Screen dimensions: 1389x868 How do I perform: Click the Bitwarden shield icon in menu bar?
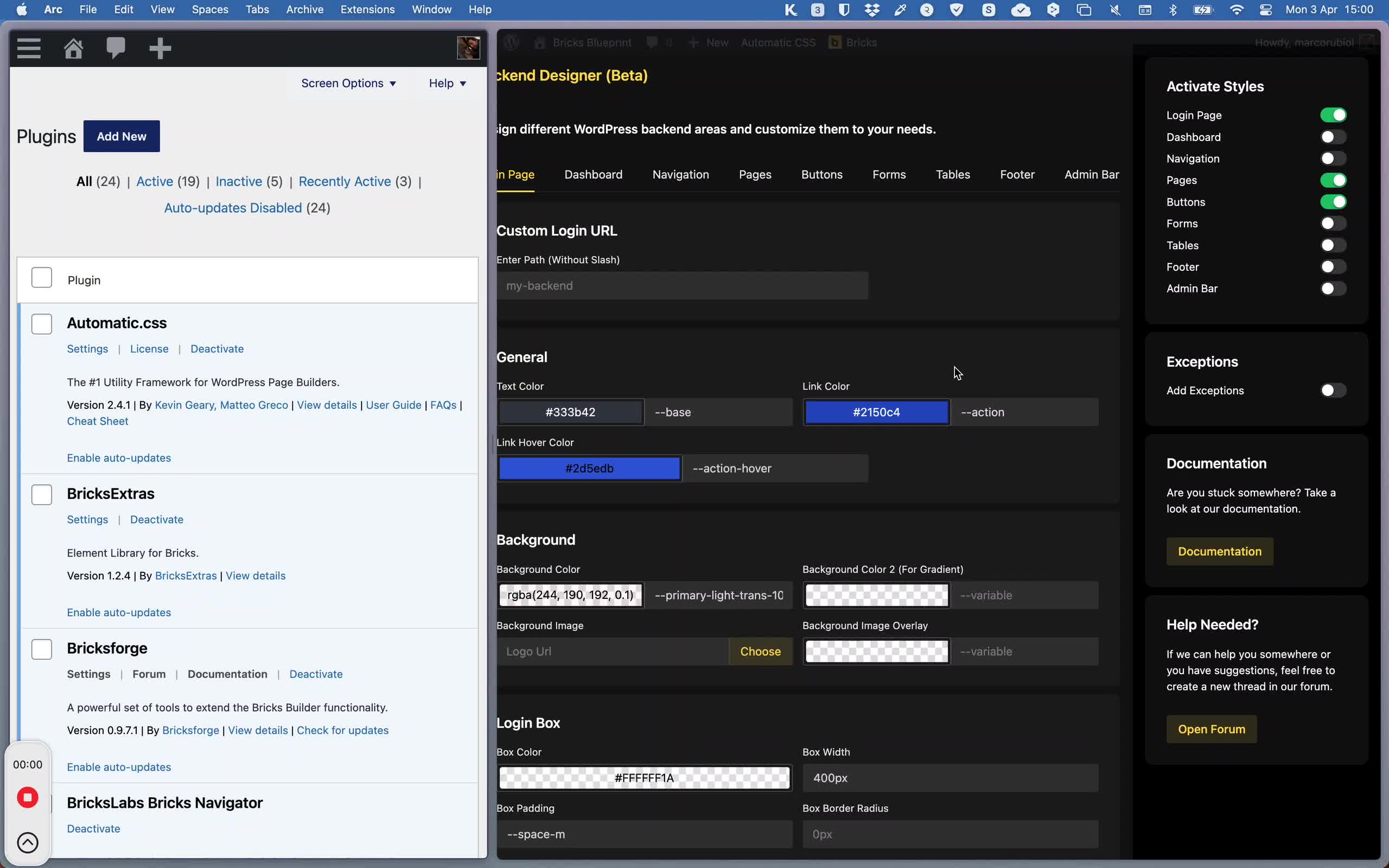point(844,9)
